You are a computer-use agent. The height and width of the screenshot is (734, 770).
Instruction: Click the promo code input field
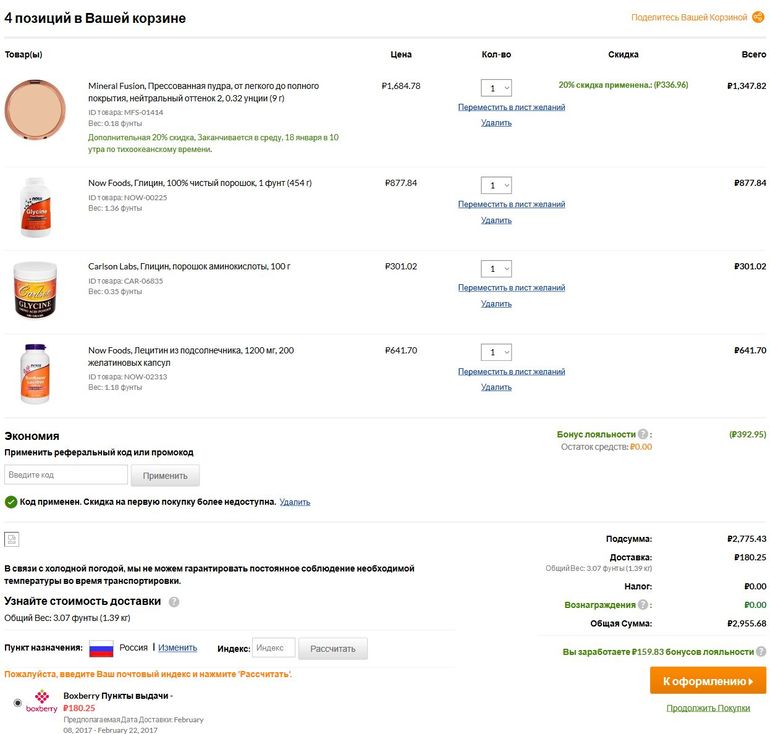tap(66, 475)
